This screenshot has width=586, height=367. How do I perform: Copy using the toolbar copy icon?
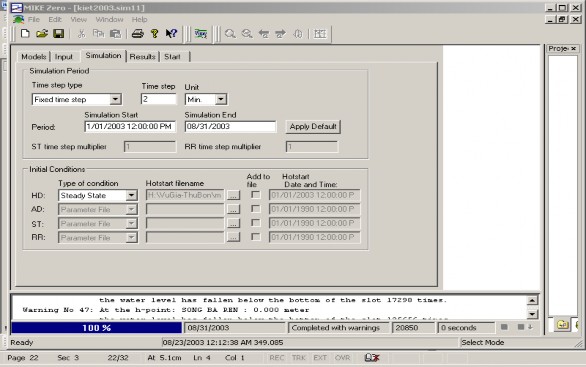click(x=98, y=34)
